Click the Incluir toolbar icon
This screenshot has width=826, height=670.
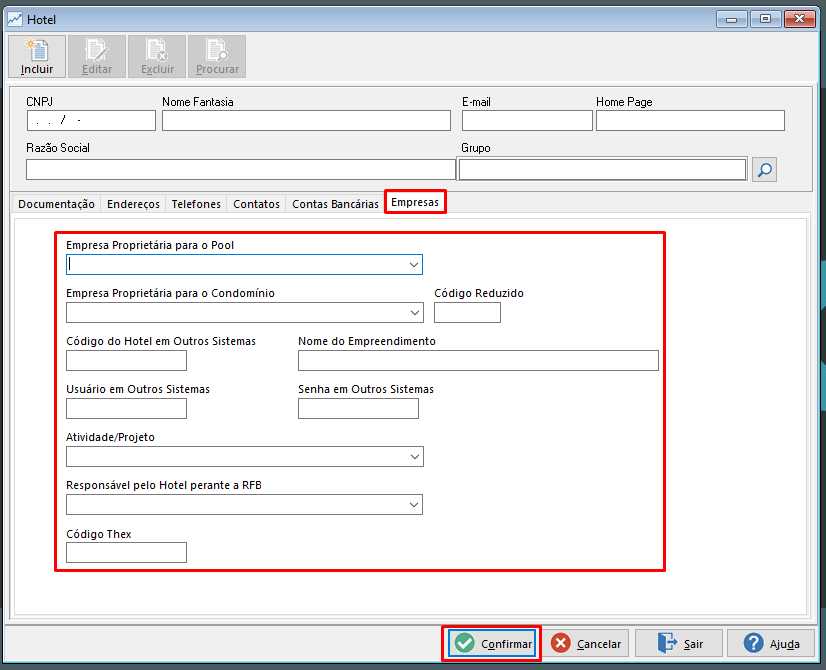(37, 56)
